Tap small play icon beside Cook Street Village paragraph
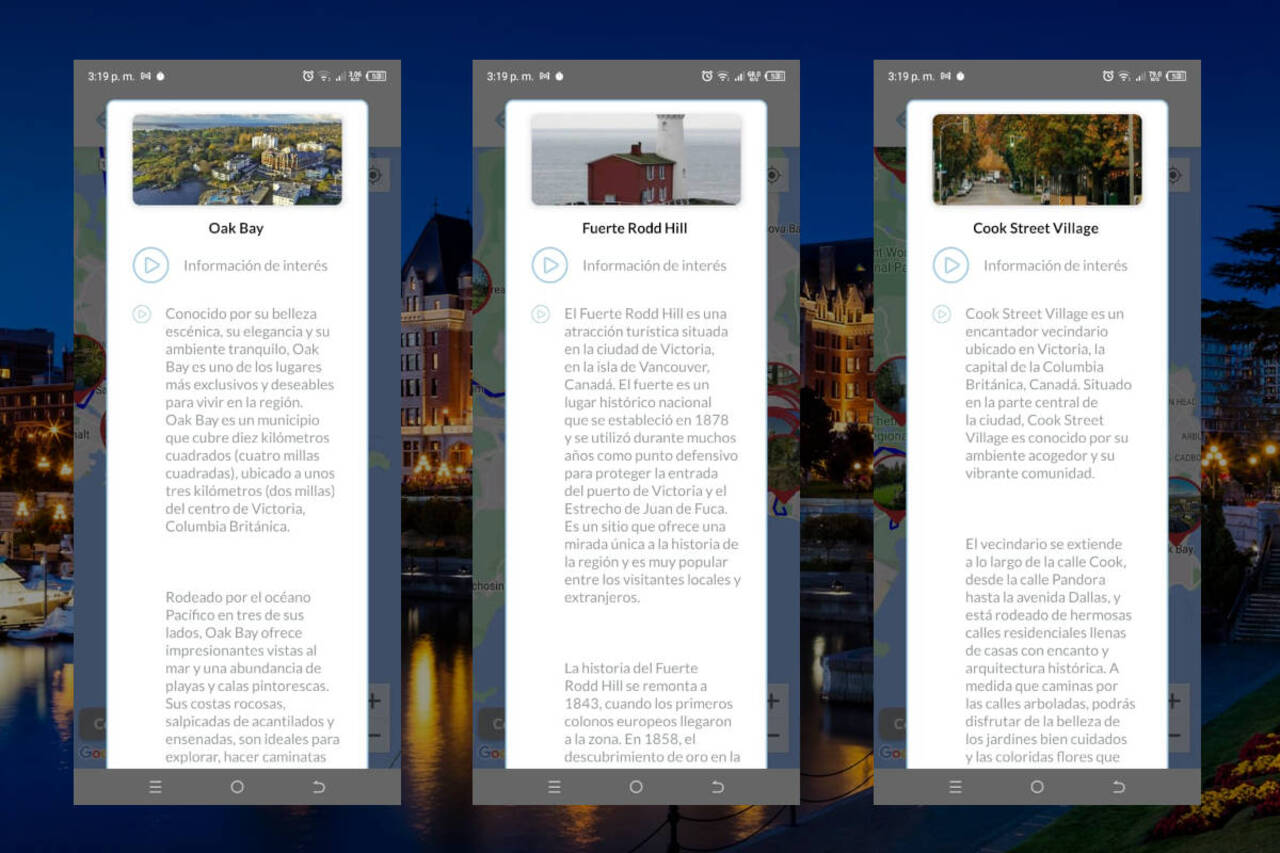 [x=941, y=314]
